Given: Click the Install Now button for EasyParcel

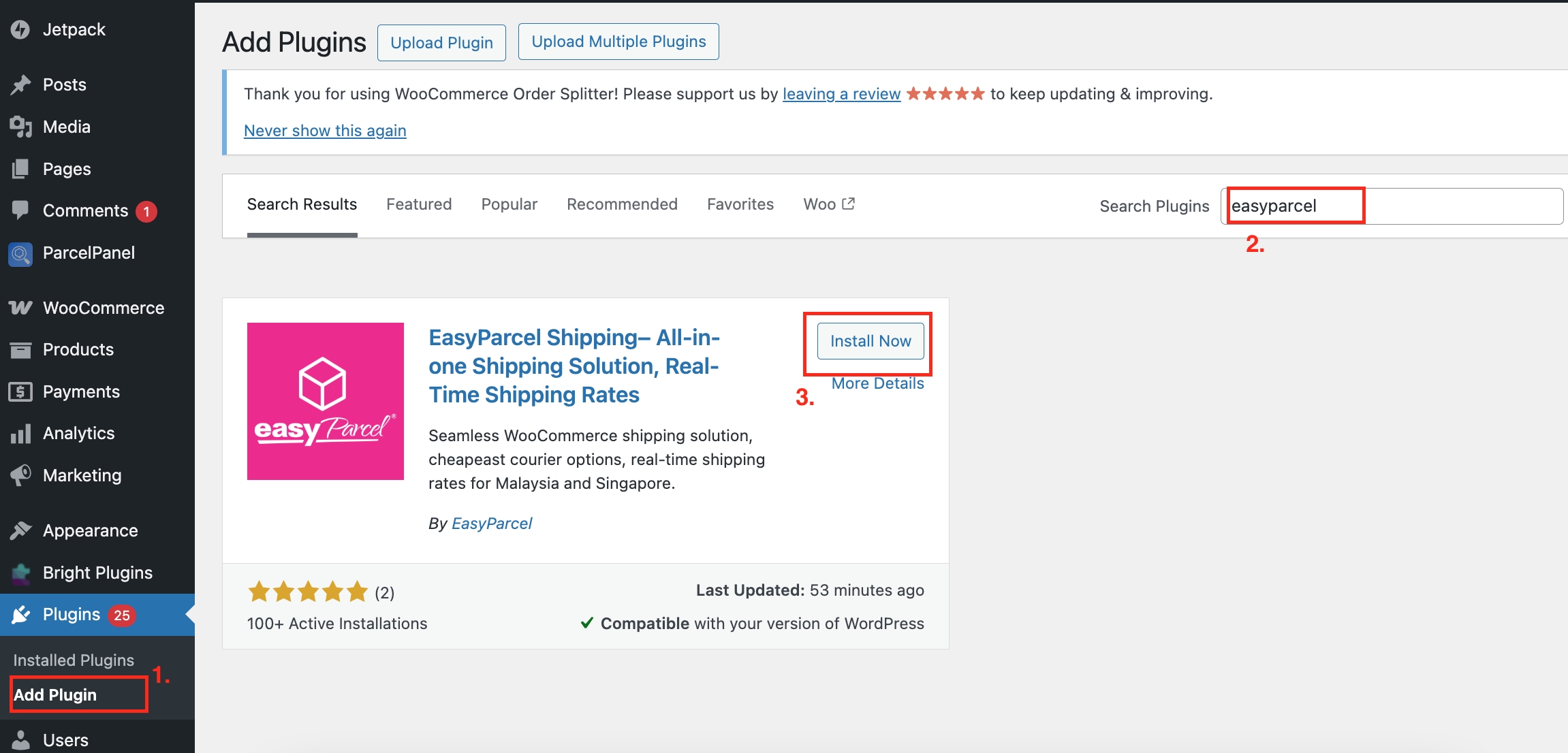Looking at the screenshot, I should click(870, 341).
